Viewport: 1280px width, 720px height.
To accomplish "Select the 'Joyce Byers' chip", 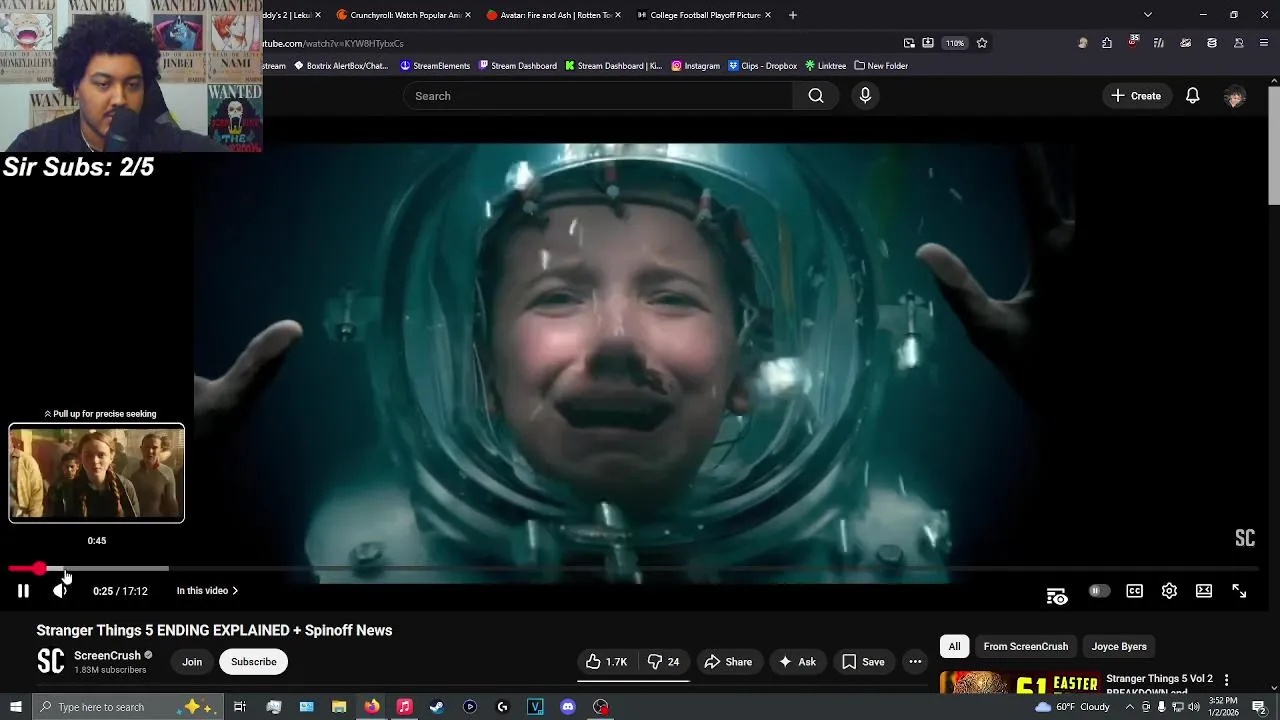I will [1119, 647].
